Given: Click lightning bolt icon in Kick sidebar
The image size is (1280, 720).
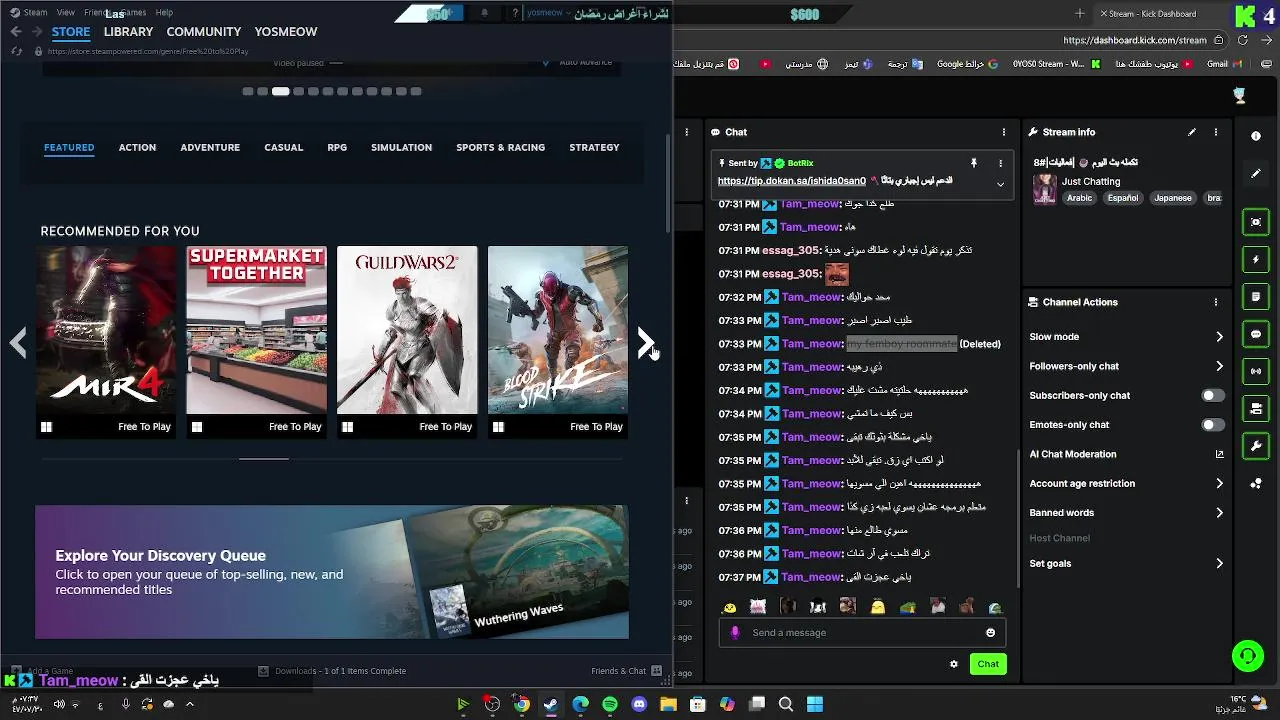Looking at the screenshot, I should [1256, 260].
